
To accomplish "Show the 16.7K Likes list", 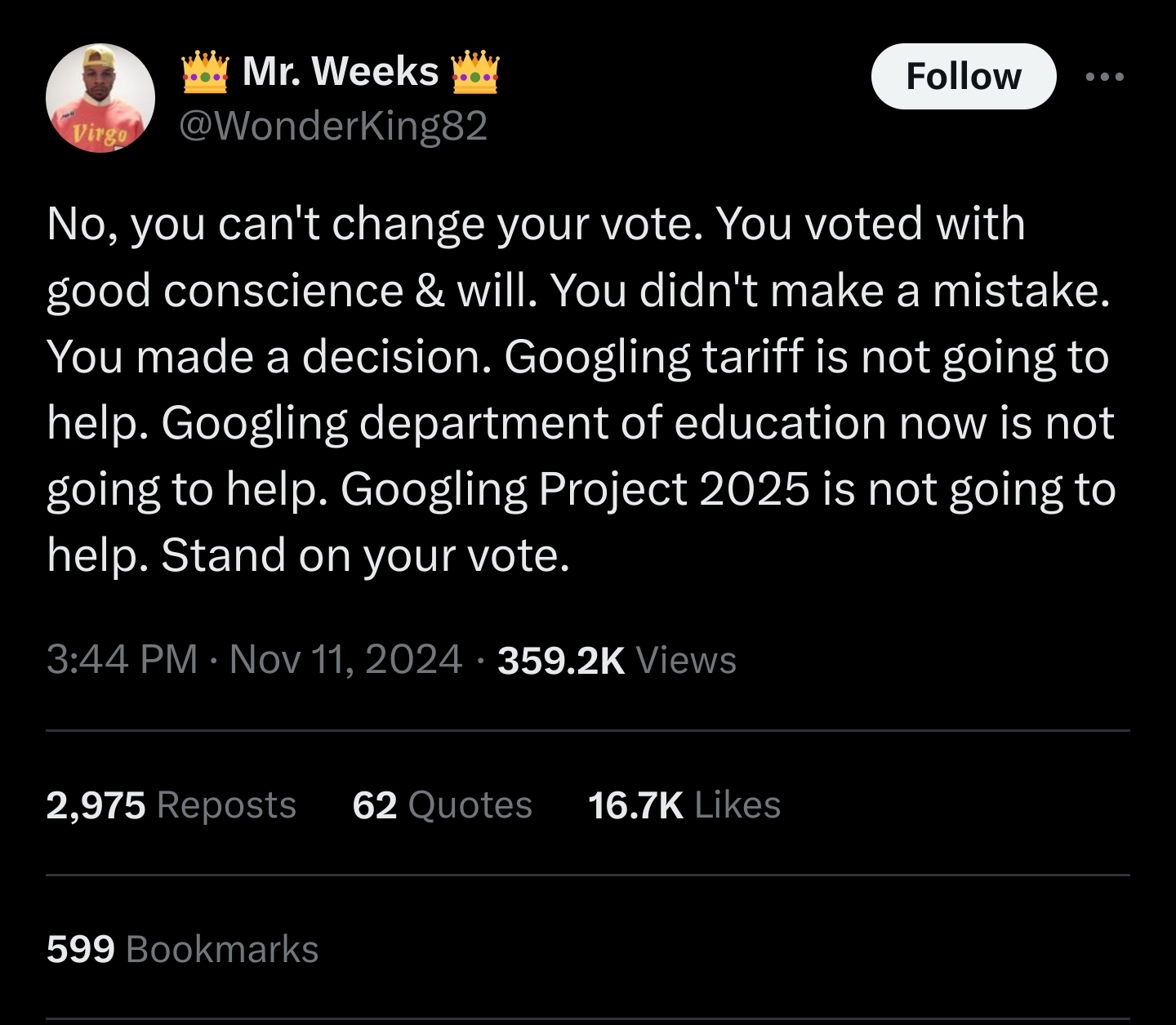I will coord(684,804).
